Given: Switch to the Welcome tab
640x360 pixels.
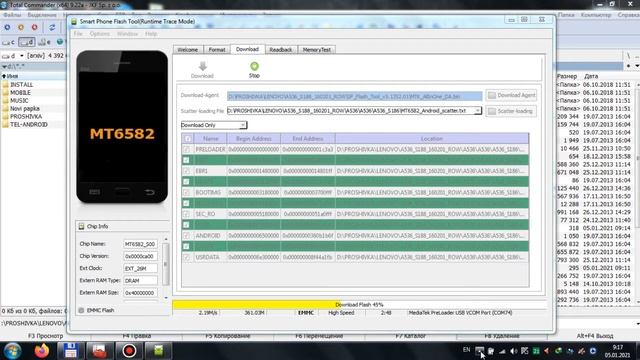Looking at the screenshot, I should [x=188, y=49].
